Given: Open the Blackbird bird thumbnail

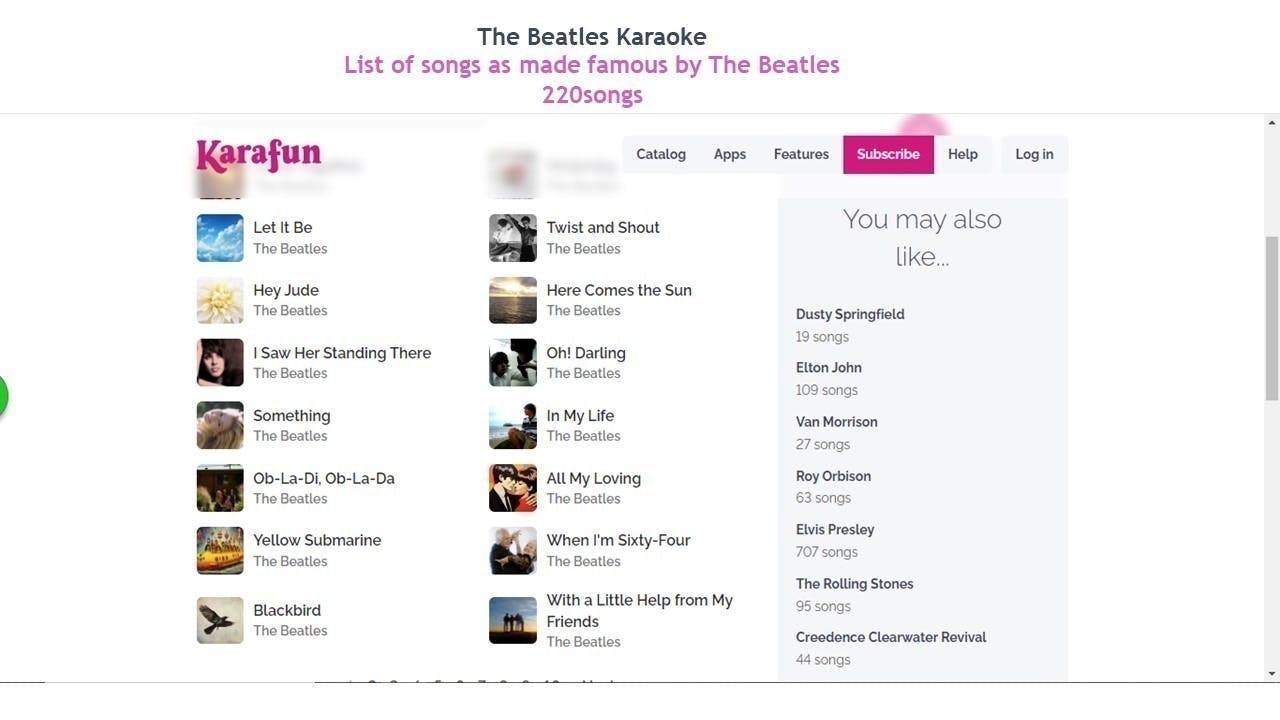Looking at the screenshot, I should pos(220,620).
